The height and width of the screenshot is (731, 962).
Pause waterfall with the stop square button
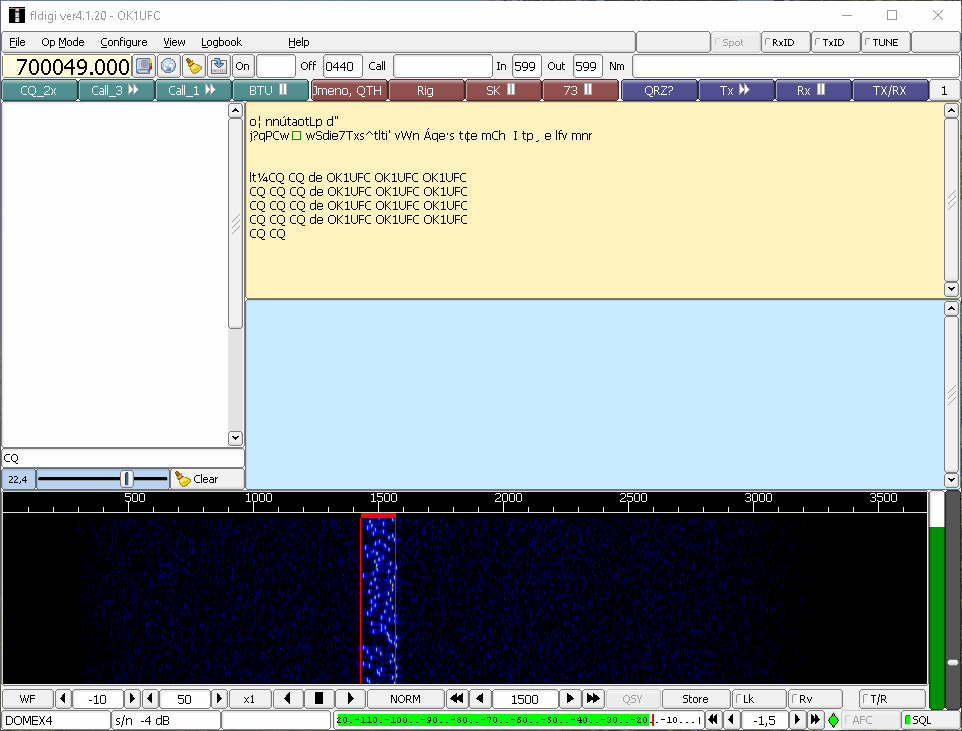(319, 699)
